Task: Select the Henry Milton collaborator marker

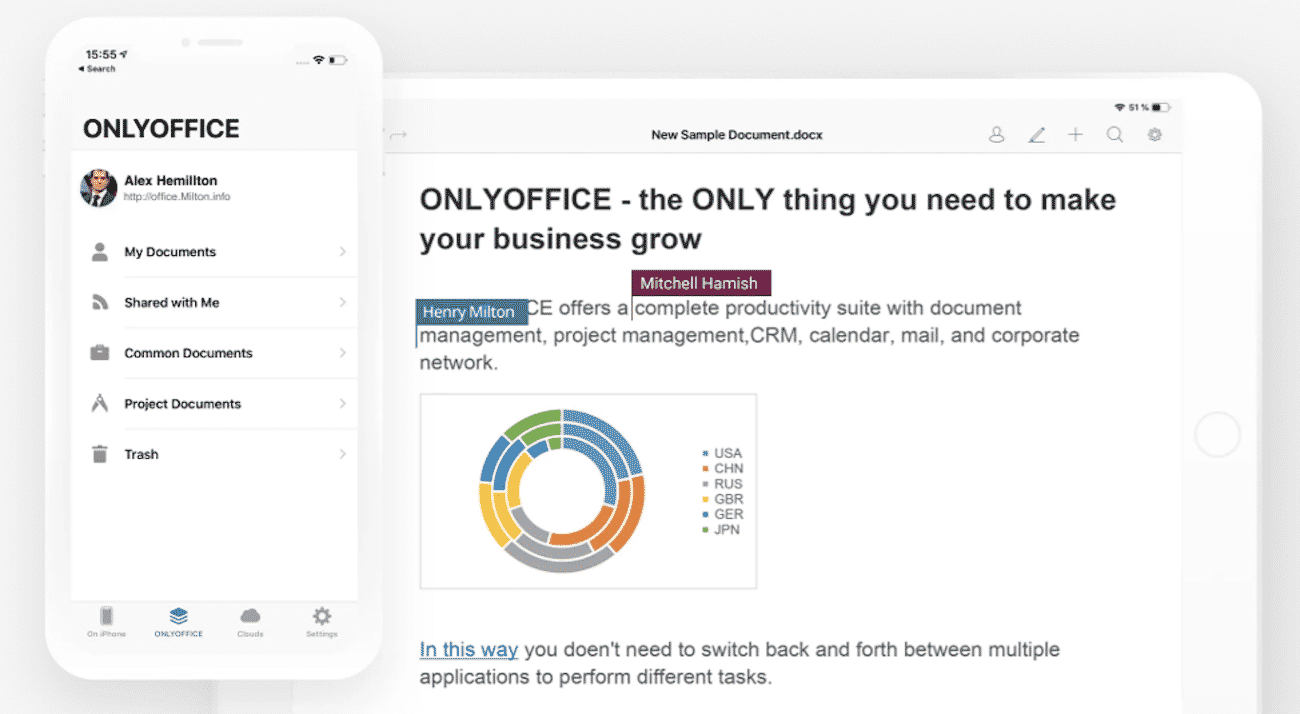Action: 471,312
